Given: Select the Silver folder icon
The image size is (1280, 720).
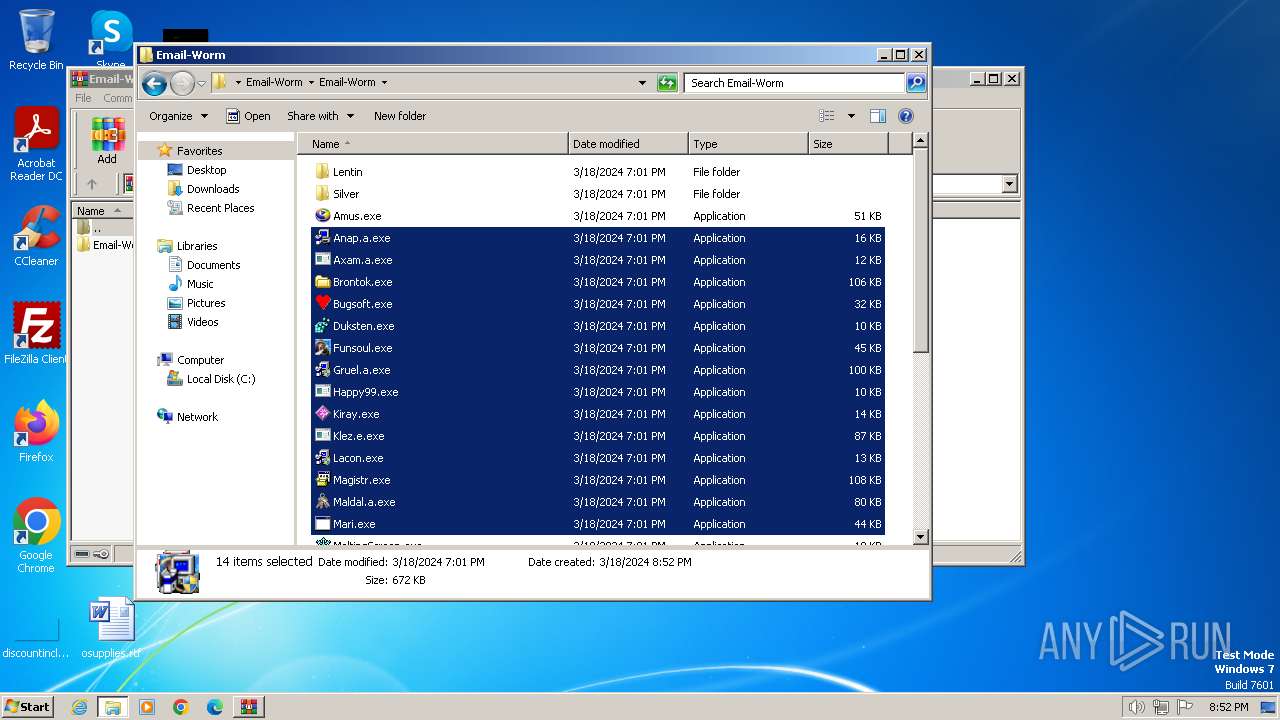Looking at the screenshot, I should [x=322, y=194].
